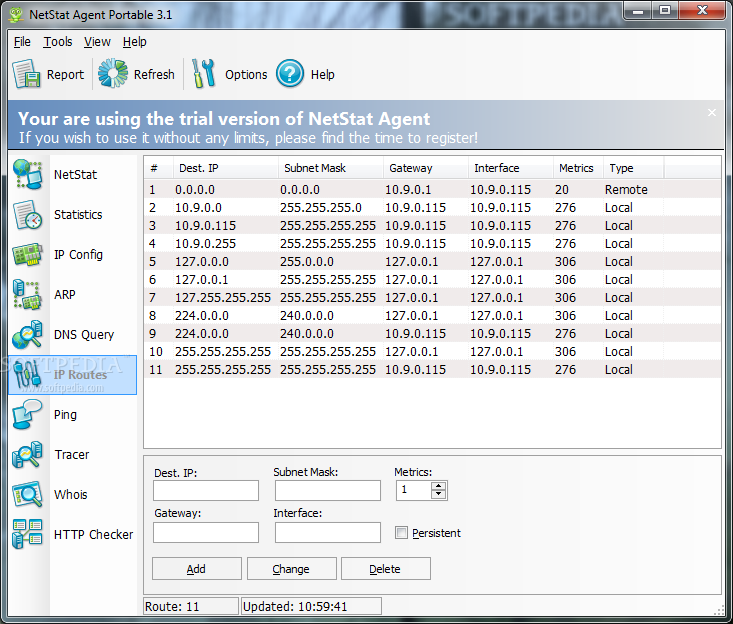The height and width of the screenshot is (624, 733).
Task: Open the DNS Query sidebar icon
Action: (x=28, y=335)
